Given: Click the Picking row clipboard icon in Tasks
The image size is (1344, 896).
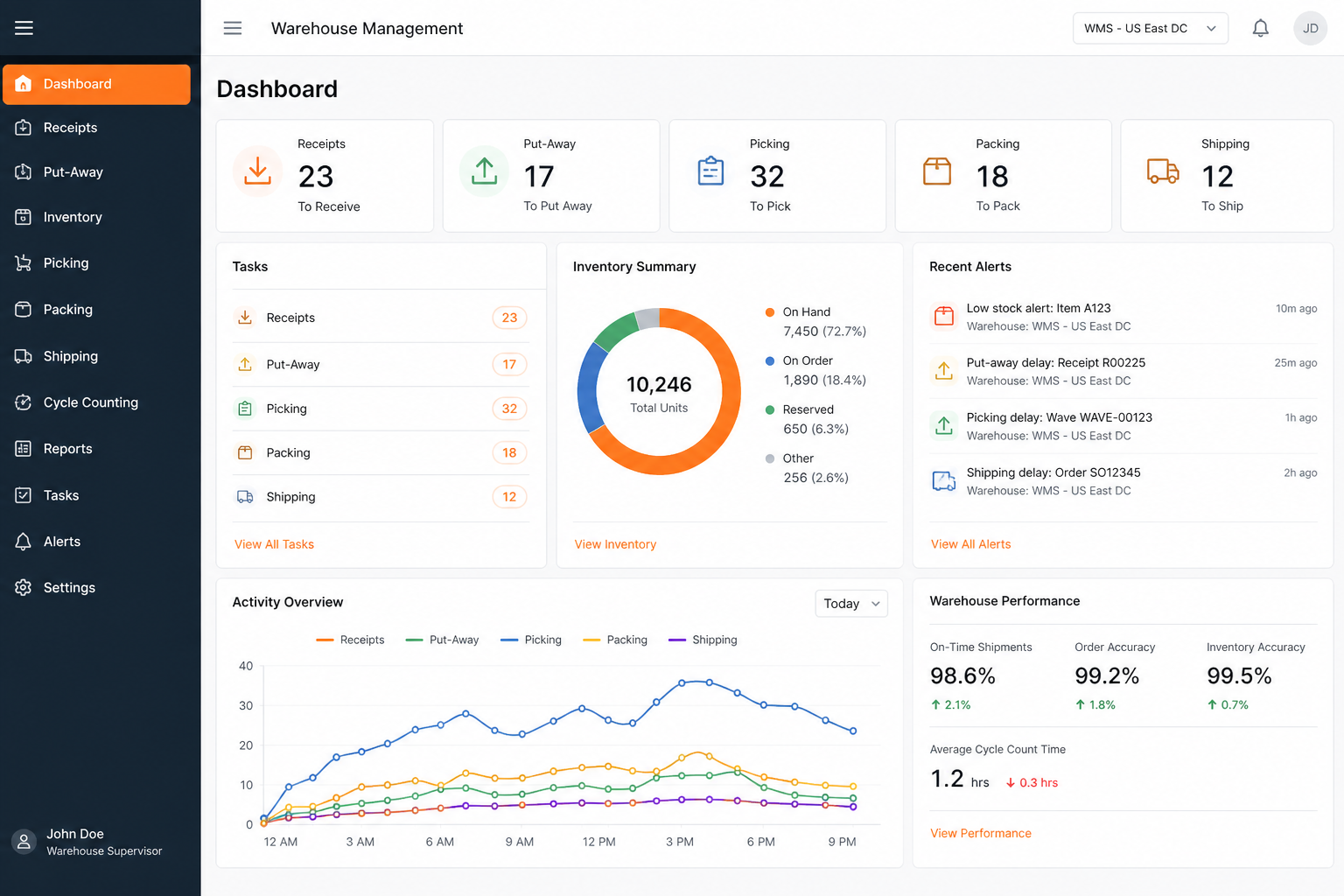Looking at the screenshot, I should pyautogui.click(x=245, y=409).
